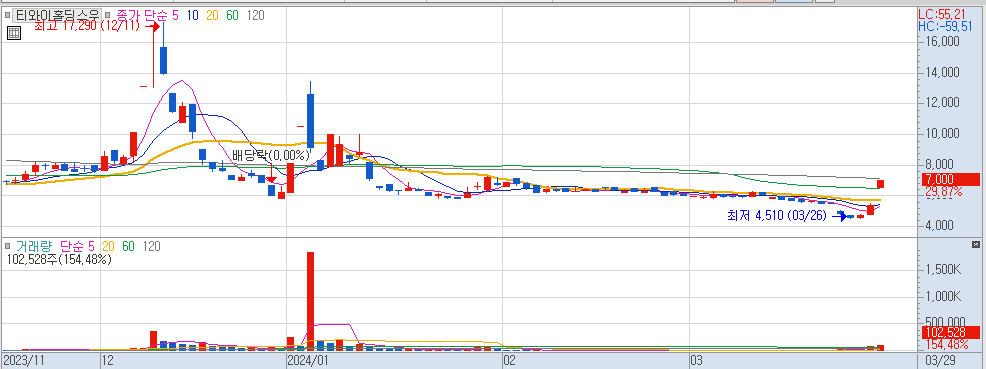Click the pink button above the chart
This screenshot has width=986, height=369.
pyautogui.click(x=755, y=1)
